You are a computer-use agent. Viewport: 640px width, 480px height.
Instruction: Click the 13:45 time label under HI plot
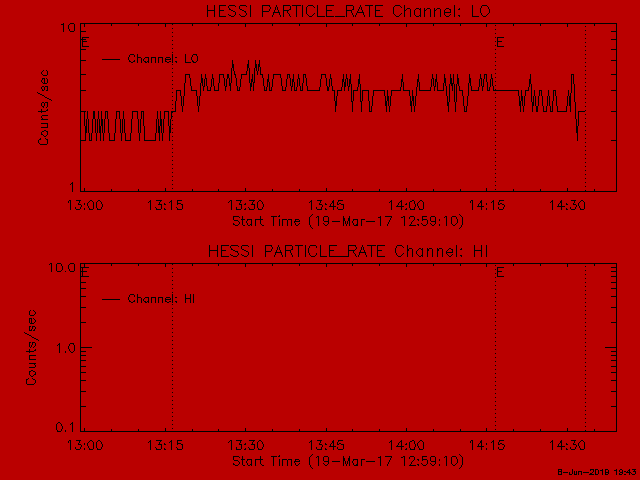tap(326, 445)
